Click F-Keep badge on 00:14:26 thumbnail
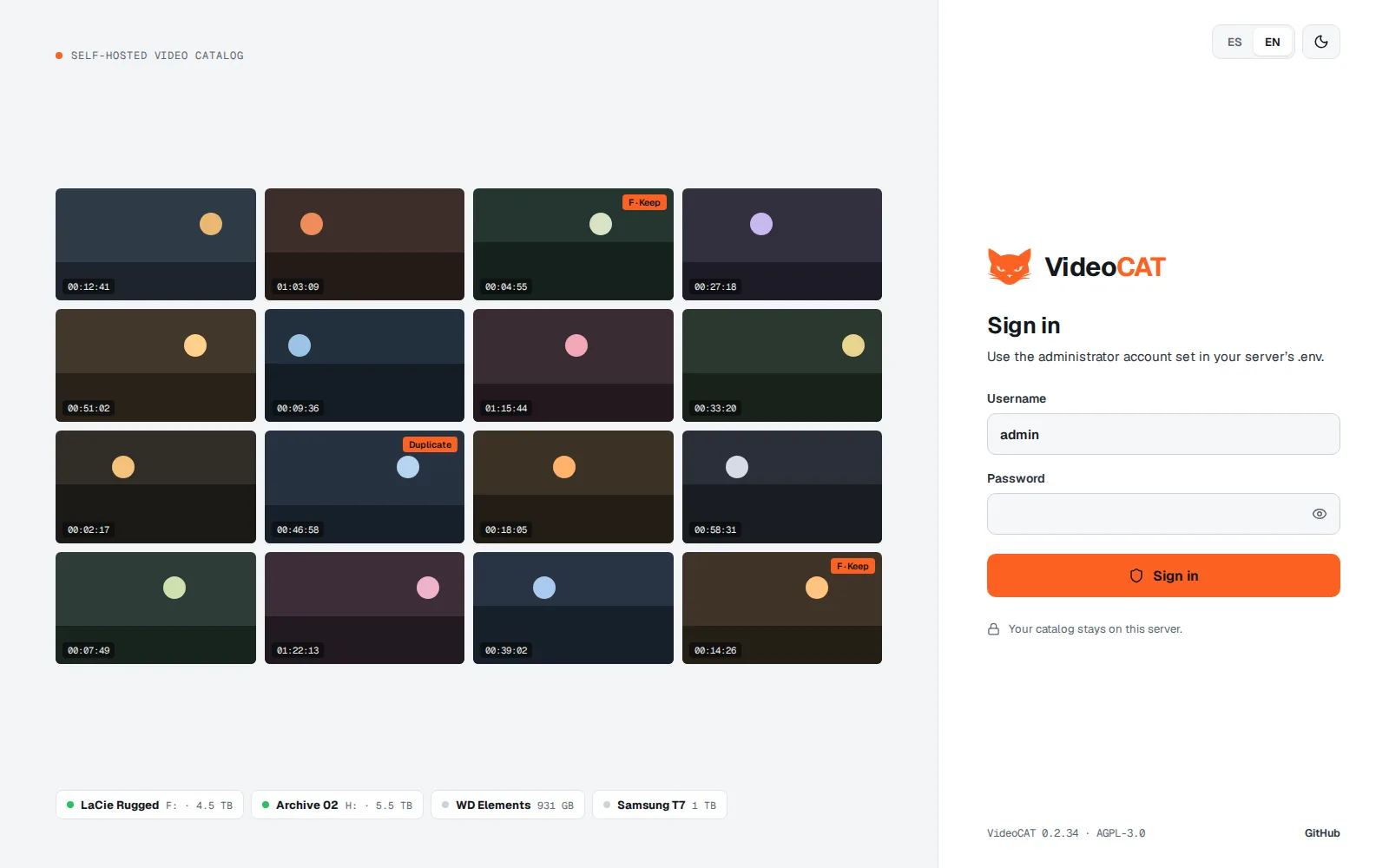The height and width of the screenshot is (868, 1389). click(852, 566)
